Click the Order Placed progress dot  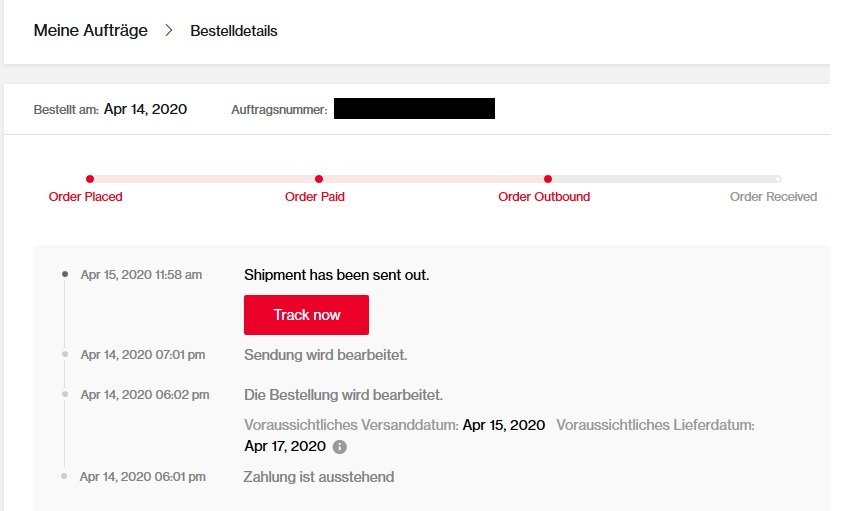[x=90, y=179]
